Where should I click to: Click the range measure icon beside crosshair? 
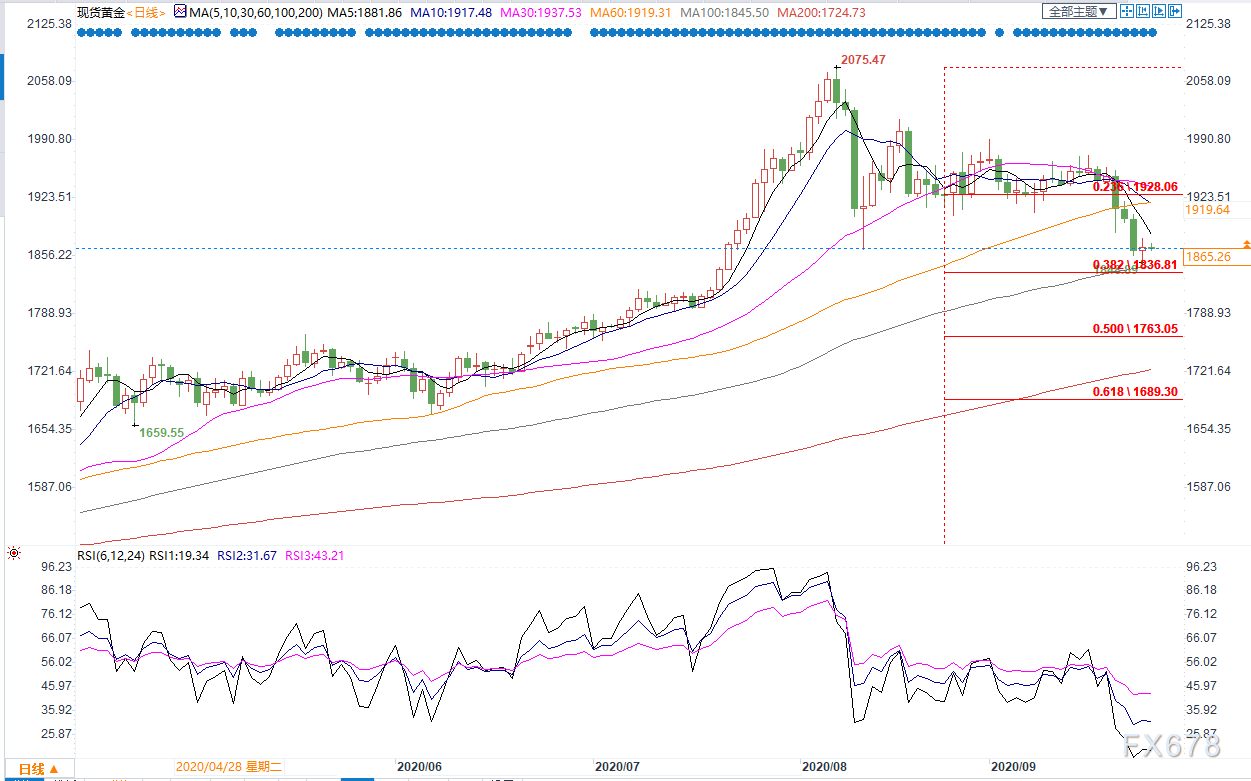pos(1142,11)
